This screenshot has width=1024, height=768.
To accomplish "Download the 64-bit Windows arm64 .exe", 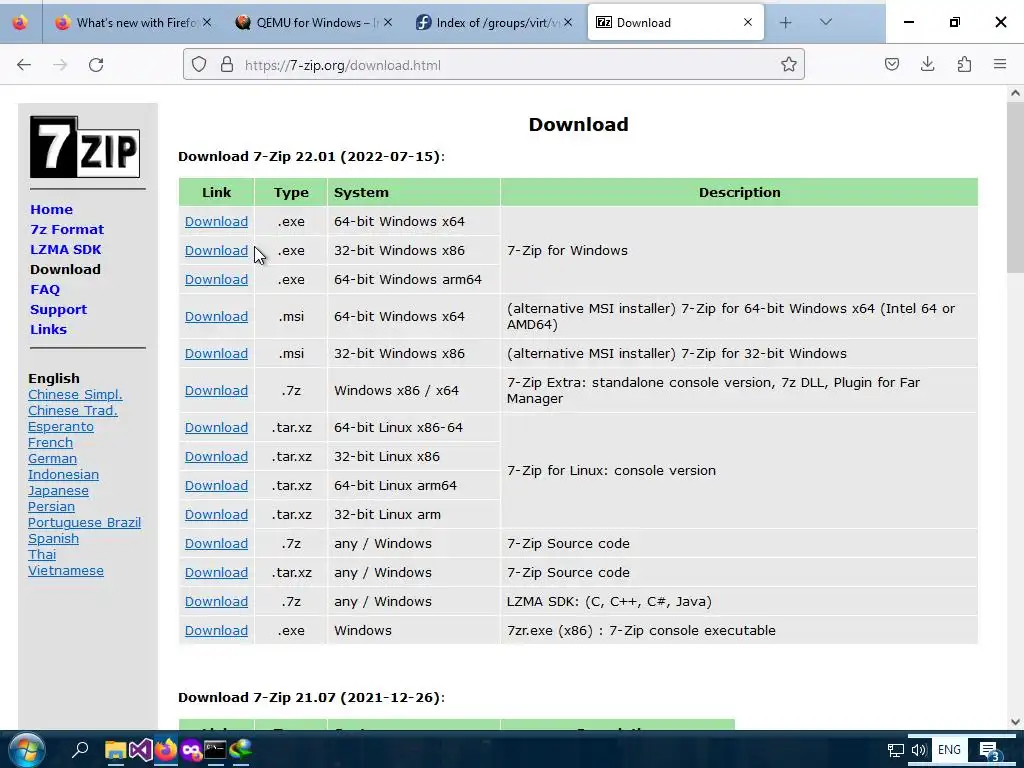I will [216, 280].
